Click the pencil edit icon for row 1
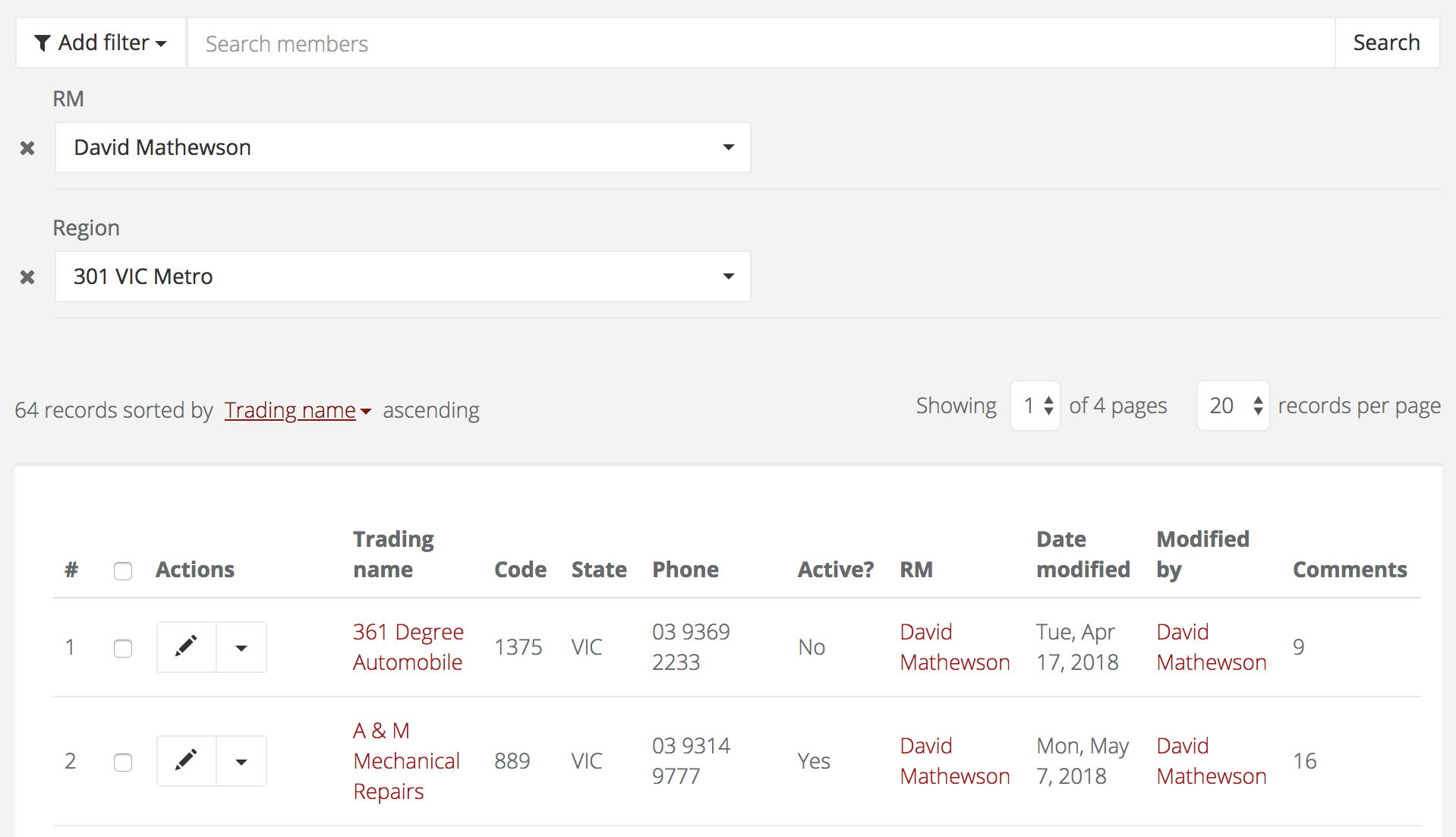 186,647
